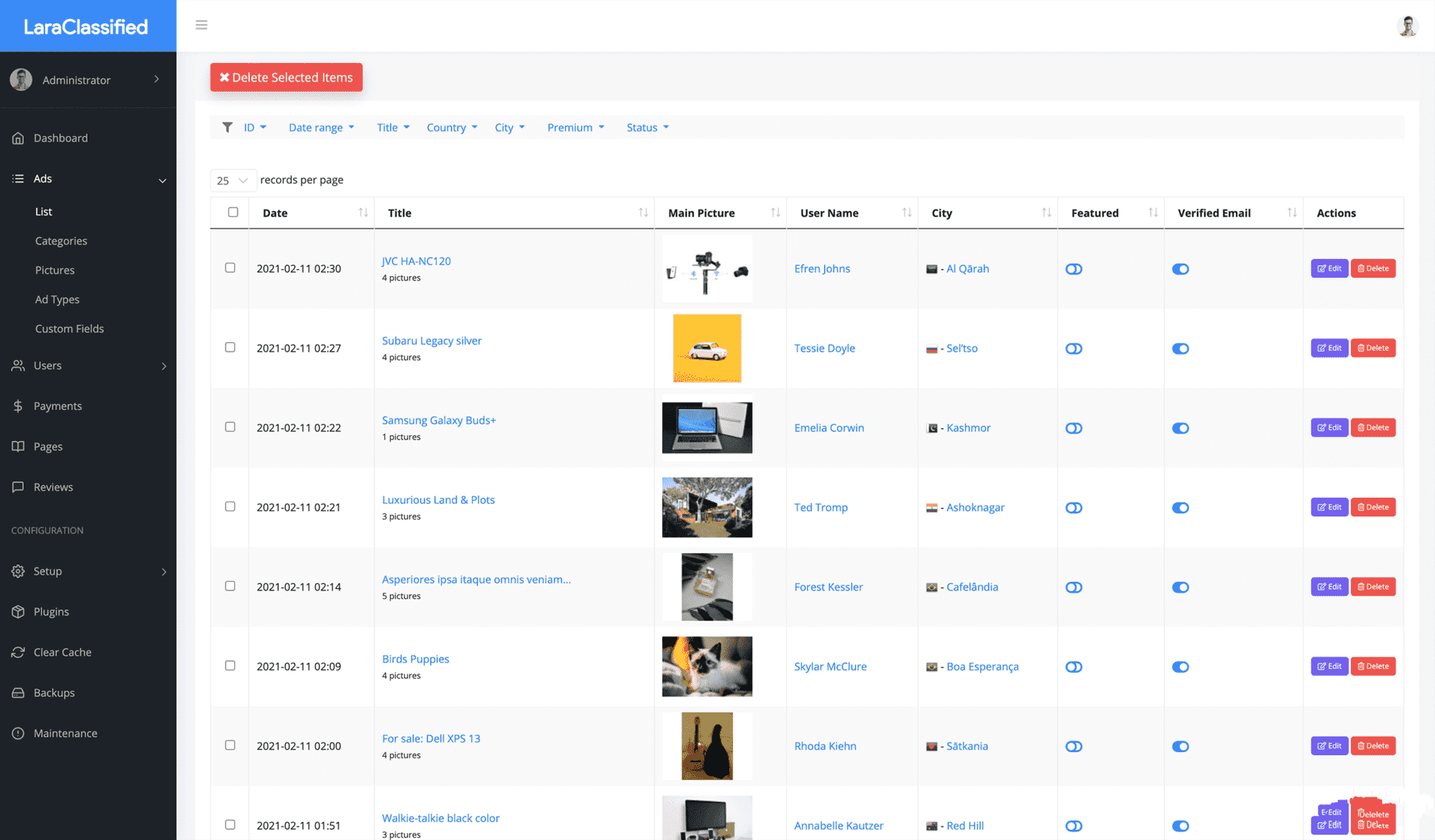The height and width of the screenshot is (840, 1435).
Task: Click the hamburger menu icon to collapse sidebar
Action: tap(202, 25)
